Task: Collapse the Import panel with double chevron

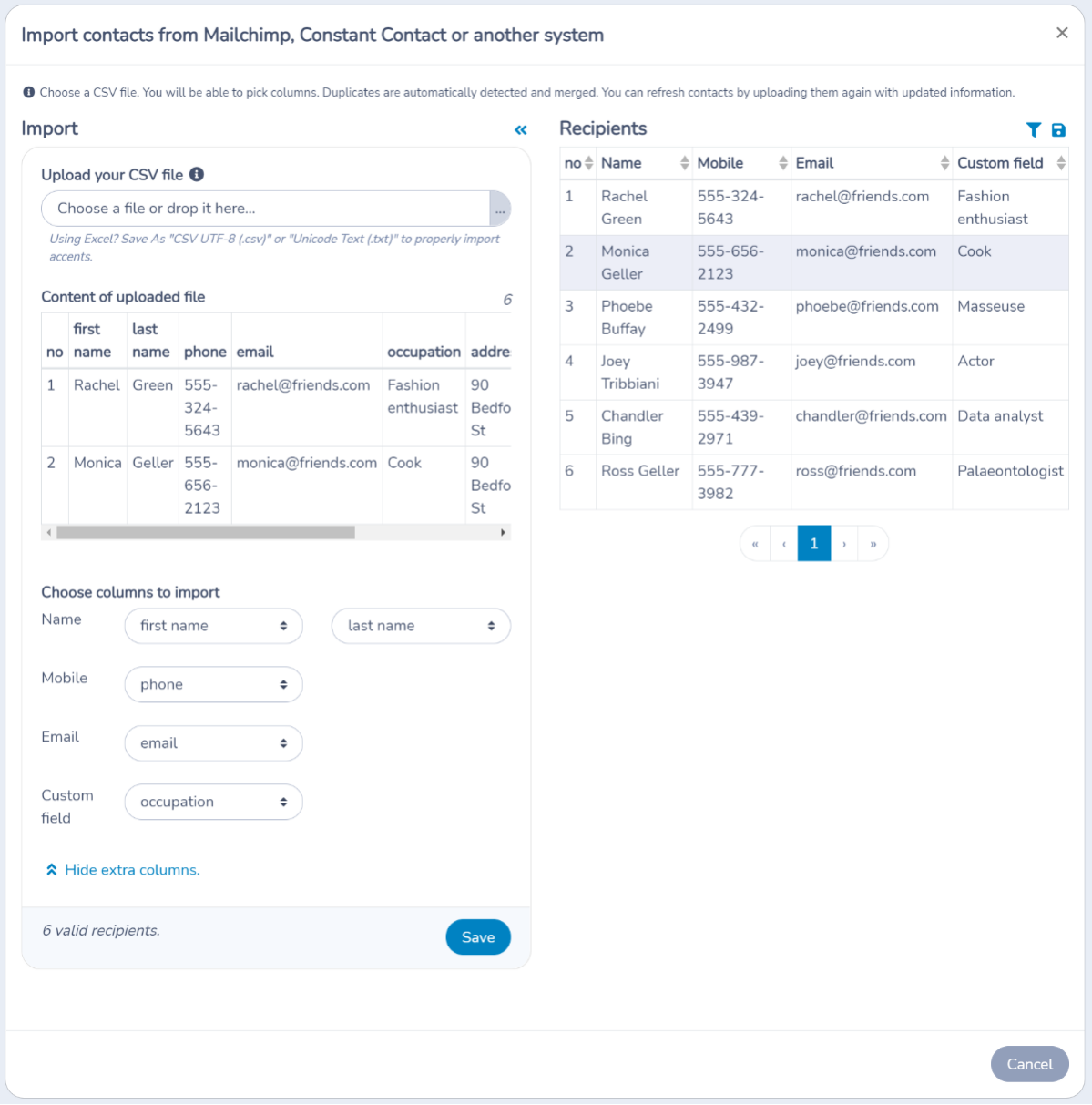Action: click(x=521, y=130)
